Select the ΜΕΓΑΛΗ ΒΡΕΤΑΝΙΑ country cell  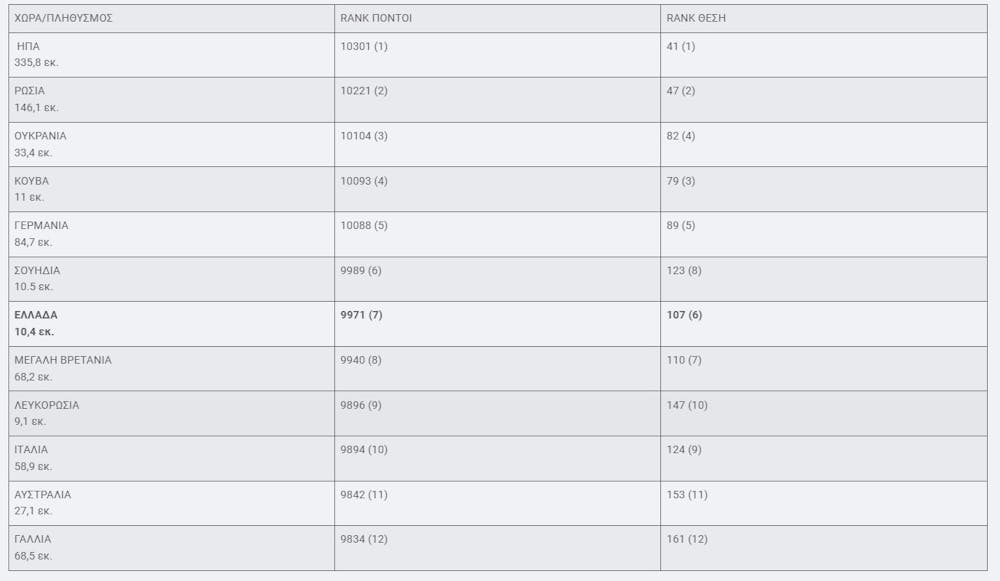point(63,360)
